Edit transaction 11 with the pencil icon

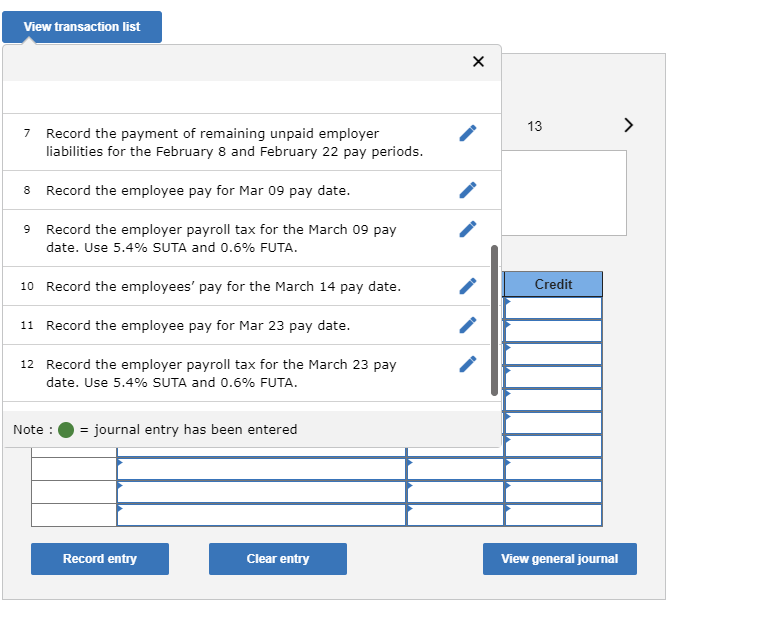[467, 325]
